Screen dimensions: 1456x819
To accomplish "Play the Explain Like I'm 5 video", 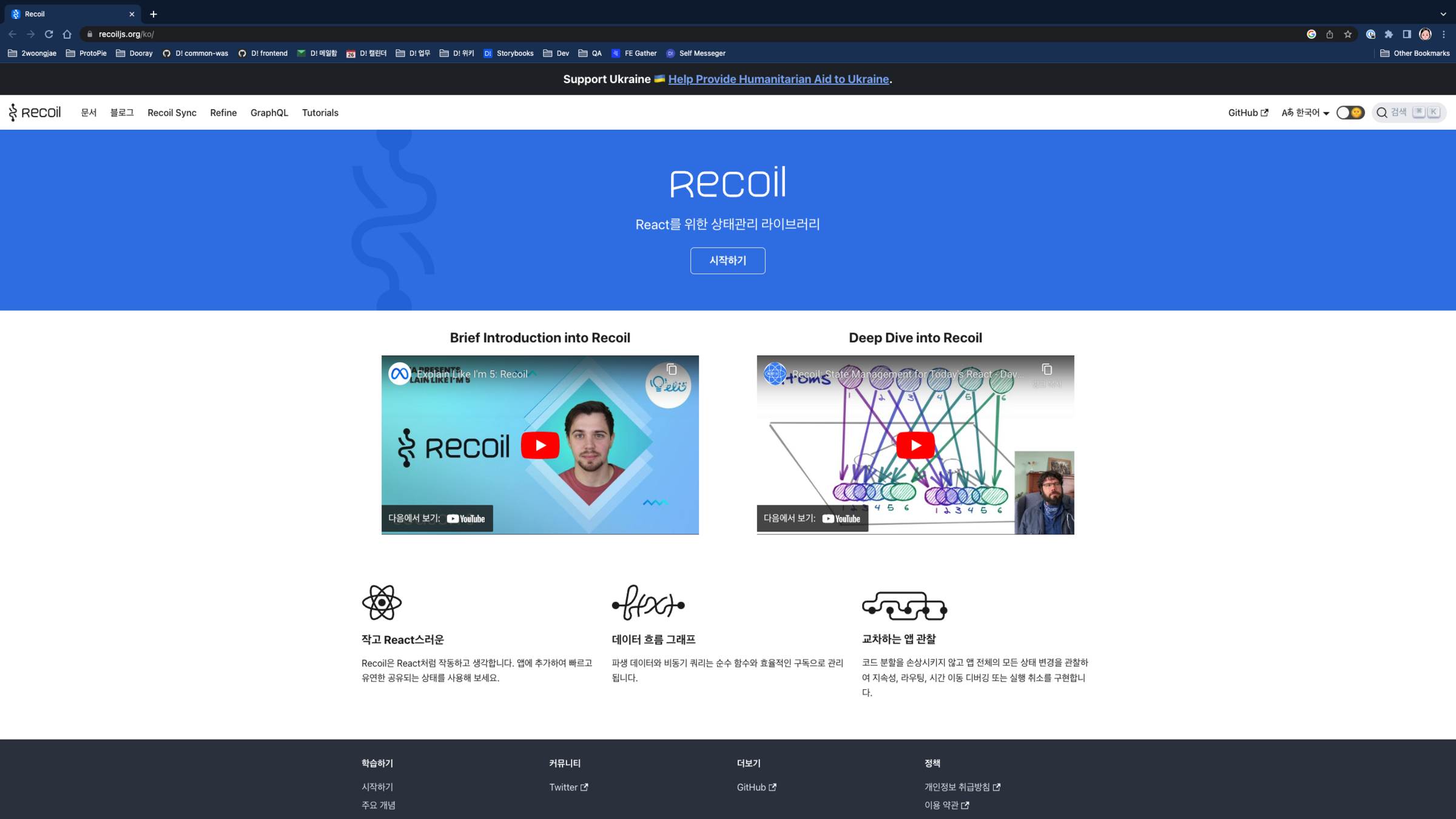I will click(540, 445).
